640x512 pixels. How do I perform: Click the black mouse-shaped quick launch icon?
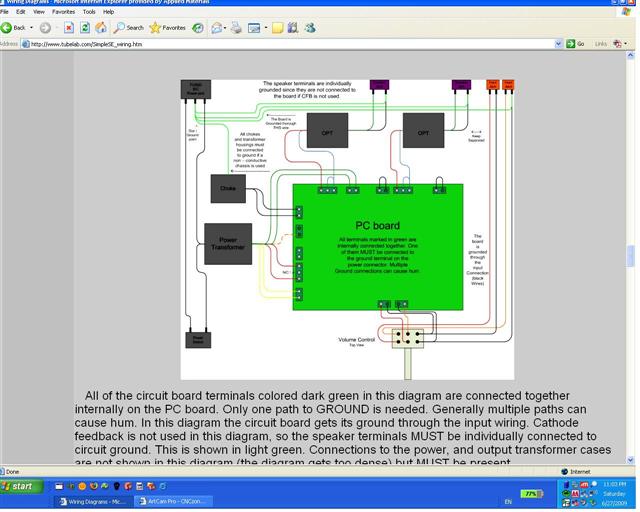tap(117, 486)
